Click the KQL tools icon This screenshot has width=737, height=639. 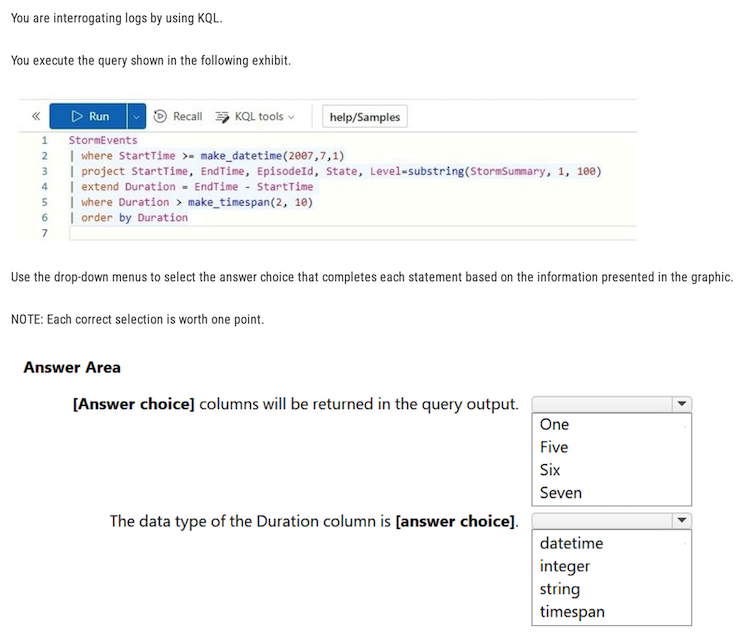click(222, 117)
